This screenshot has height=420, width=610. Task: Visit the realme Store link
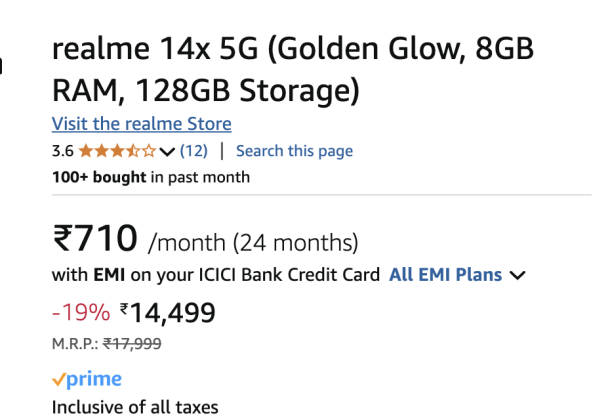click(141, 124)
